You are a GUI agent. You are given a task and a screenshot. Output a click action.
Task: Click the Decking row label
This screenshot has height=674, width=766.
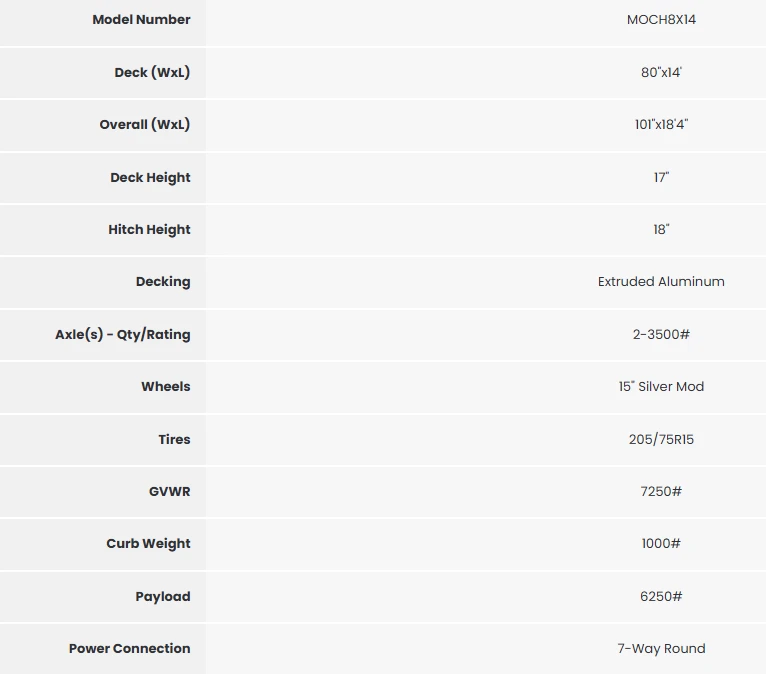[163, 282]
